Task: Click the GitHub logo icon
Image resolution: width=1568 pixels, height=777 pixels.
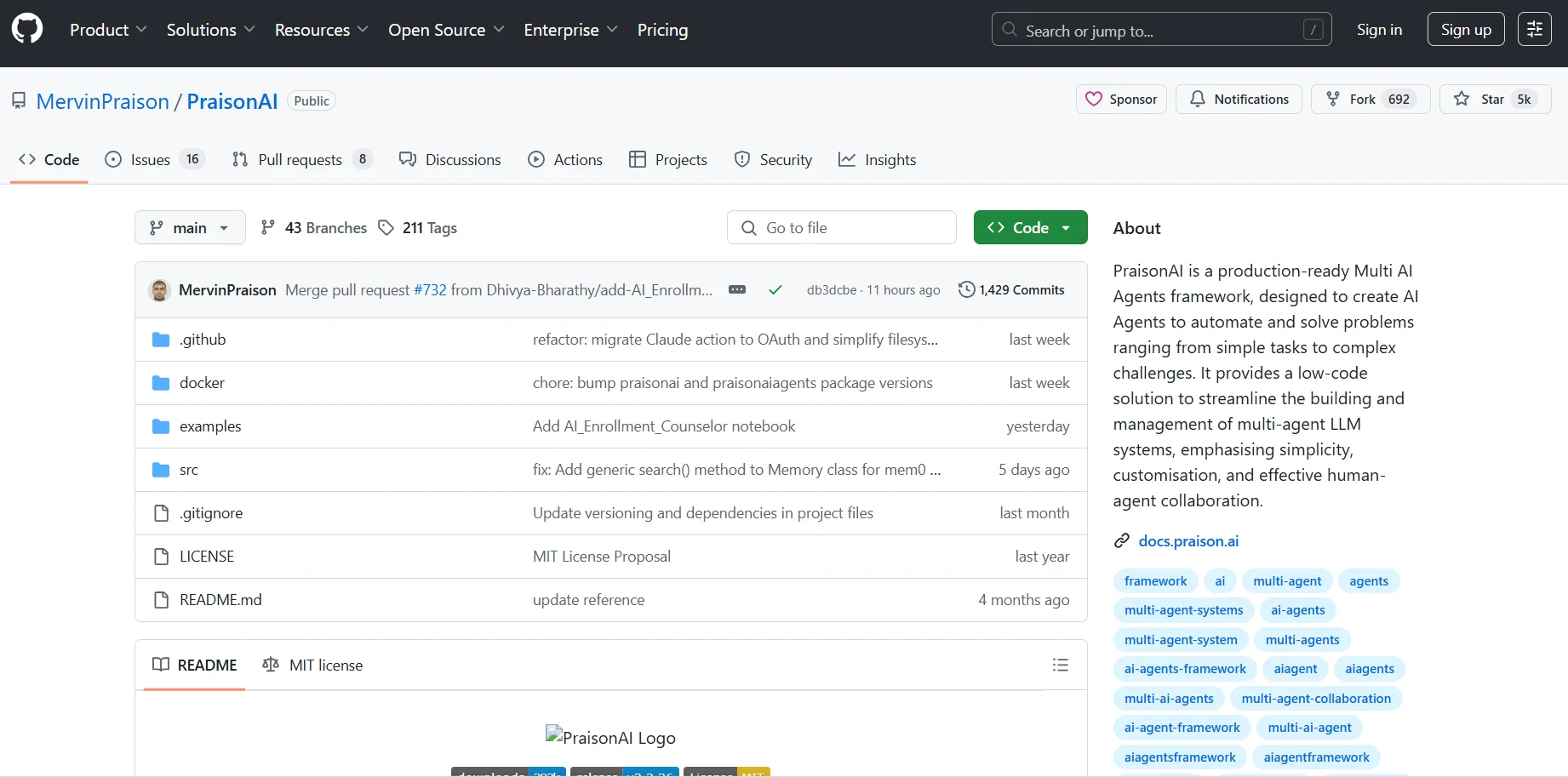Action: (27, 30)
